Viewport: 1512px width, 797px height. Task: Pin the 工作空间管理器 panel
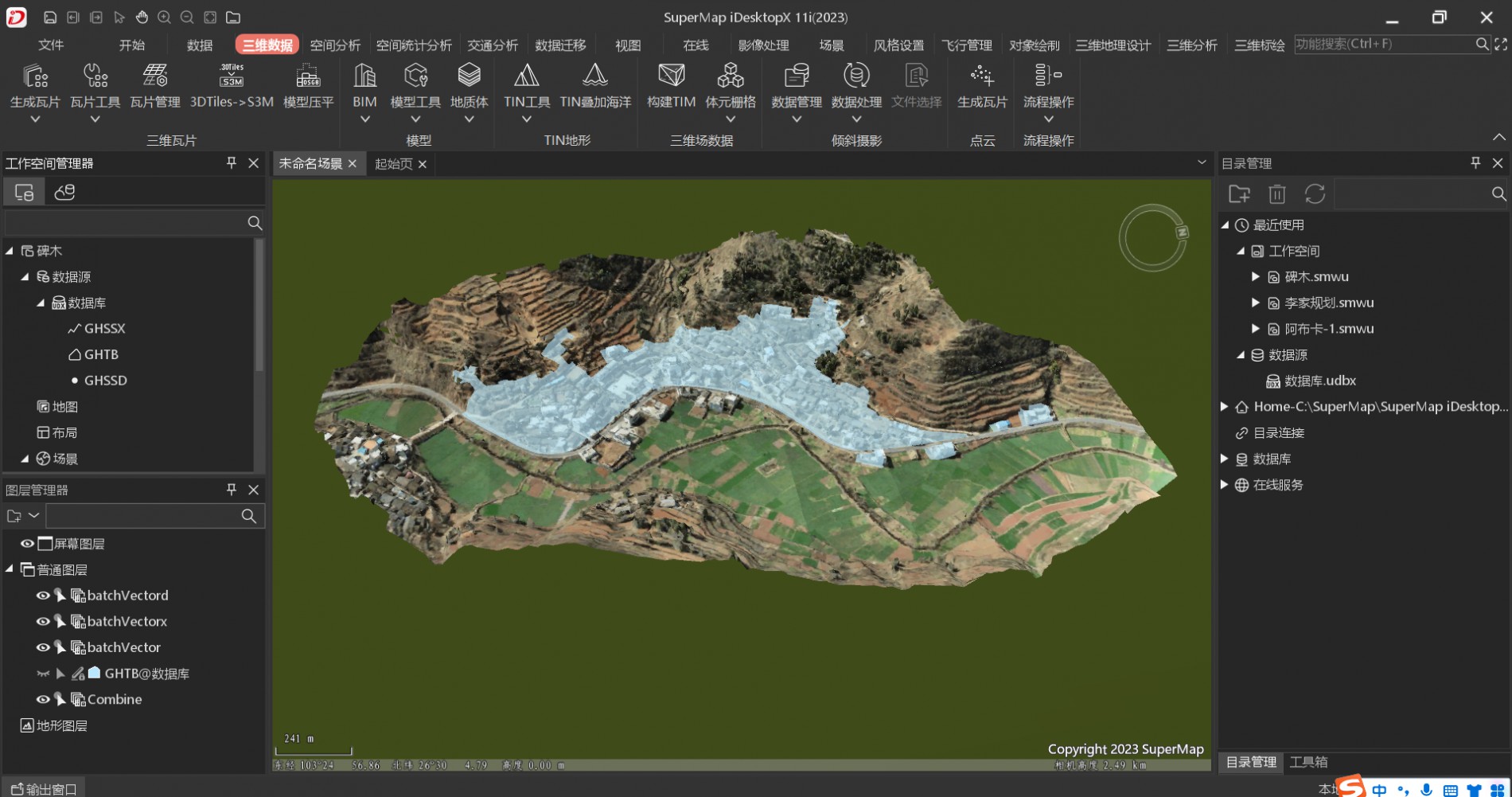click(232, 162)
